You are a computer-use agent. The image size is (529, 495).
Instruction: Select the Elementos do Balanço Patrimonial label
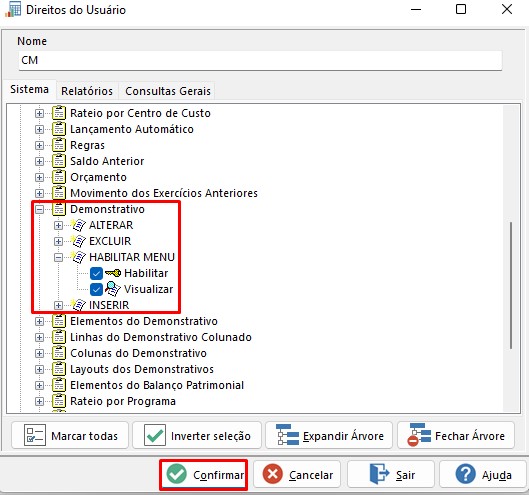pos(157,385)
